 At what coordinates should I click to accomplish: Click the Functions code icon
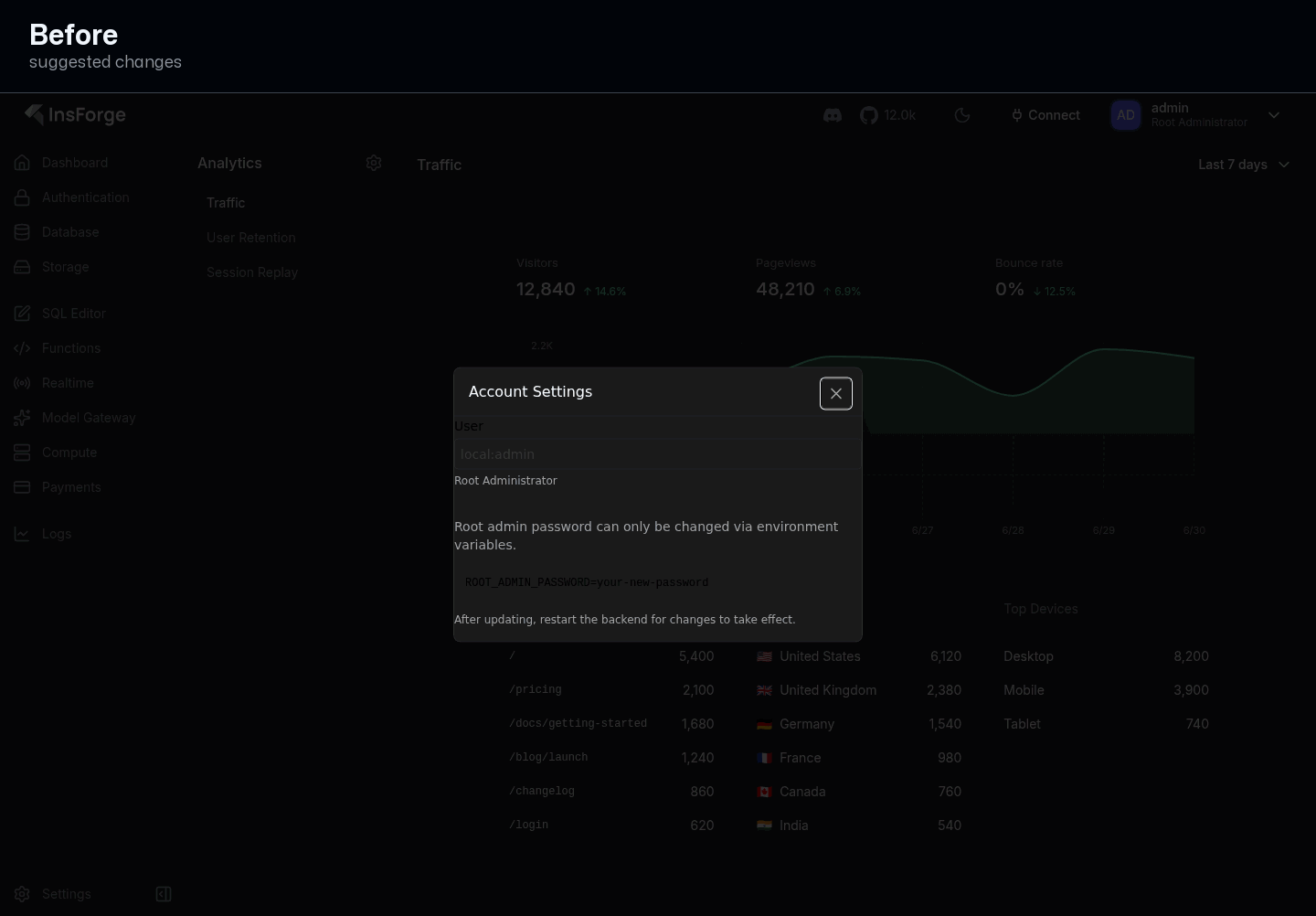22,348
